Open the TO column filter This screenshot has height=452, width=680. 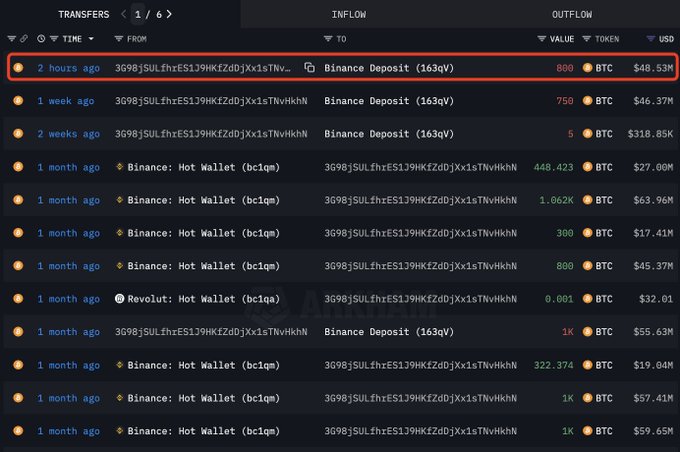tap(328, 39)
